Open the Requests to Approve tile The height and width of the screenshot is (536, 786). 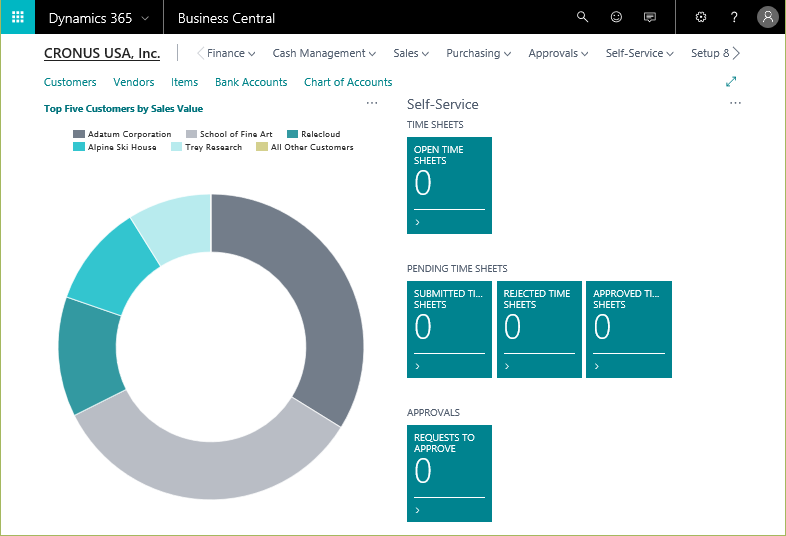[449, 473]
